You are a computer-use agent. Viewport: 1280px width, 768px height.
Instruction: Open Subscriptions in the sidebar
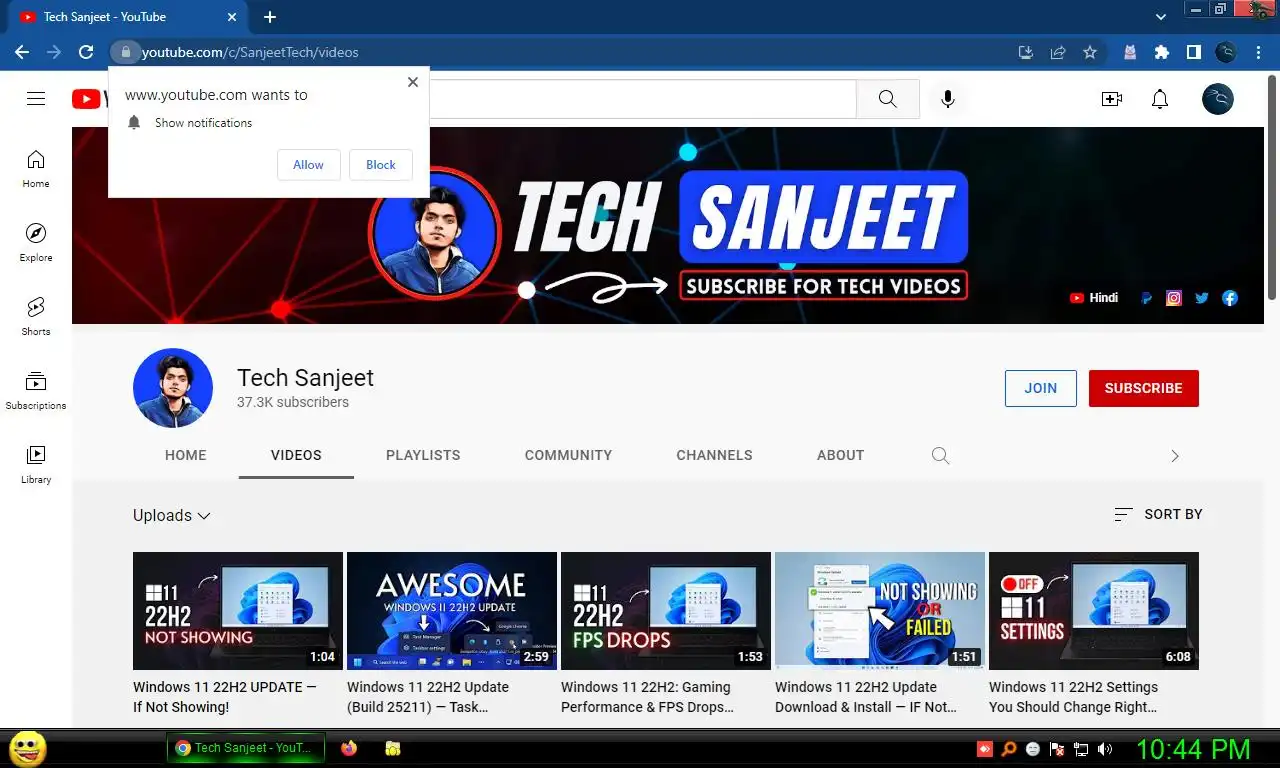pyautogui.click(x=36, y=391)
